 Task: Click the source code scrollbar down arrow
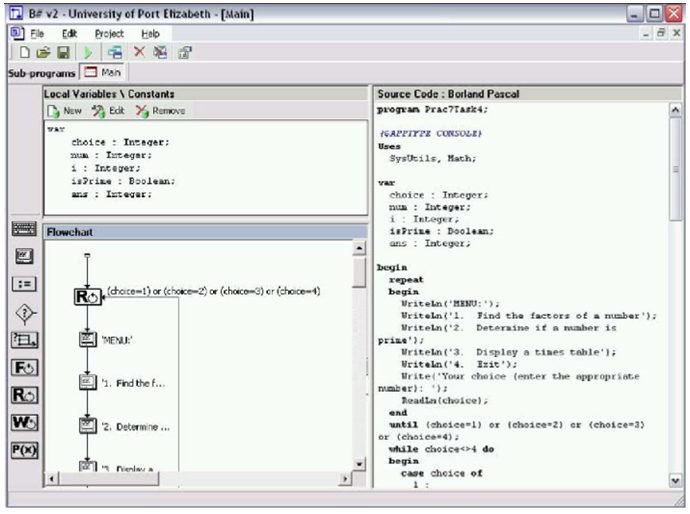click(677, 481)
